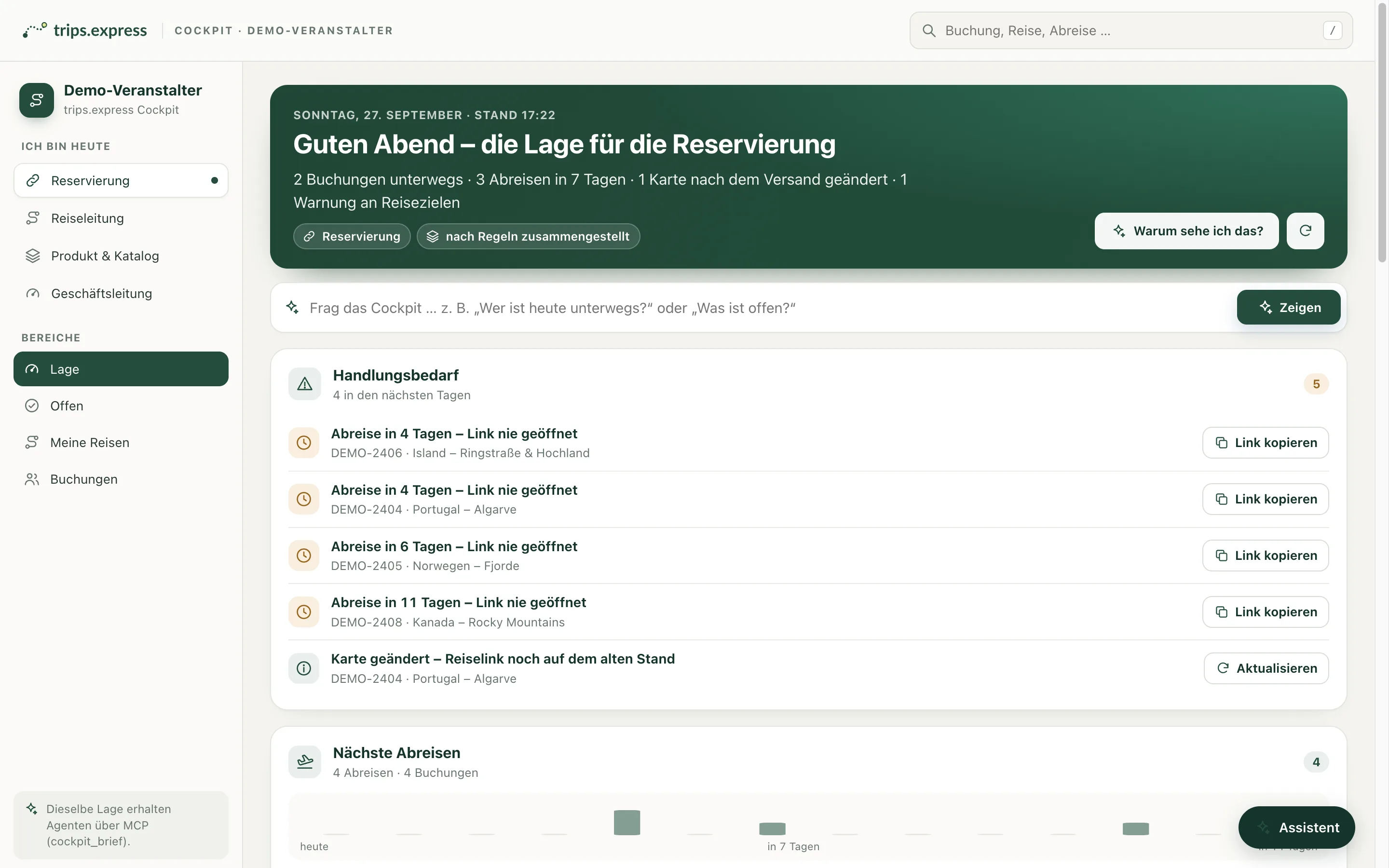Click the clock icon beside DEMO-2405 Norwegen
Viewport: 1389px width, 868px height.
click(304, 555)
